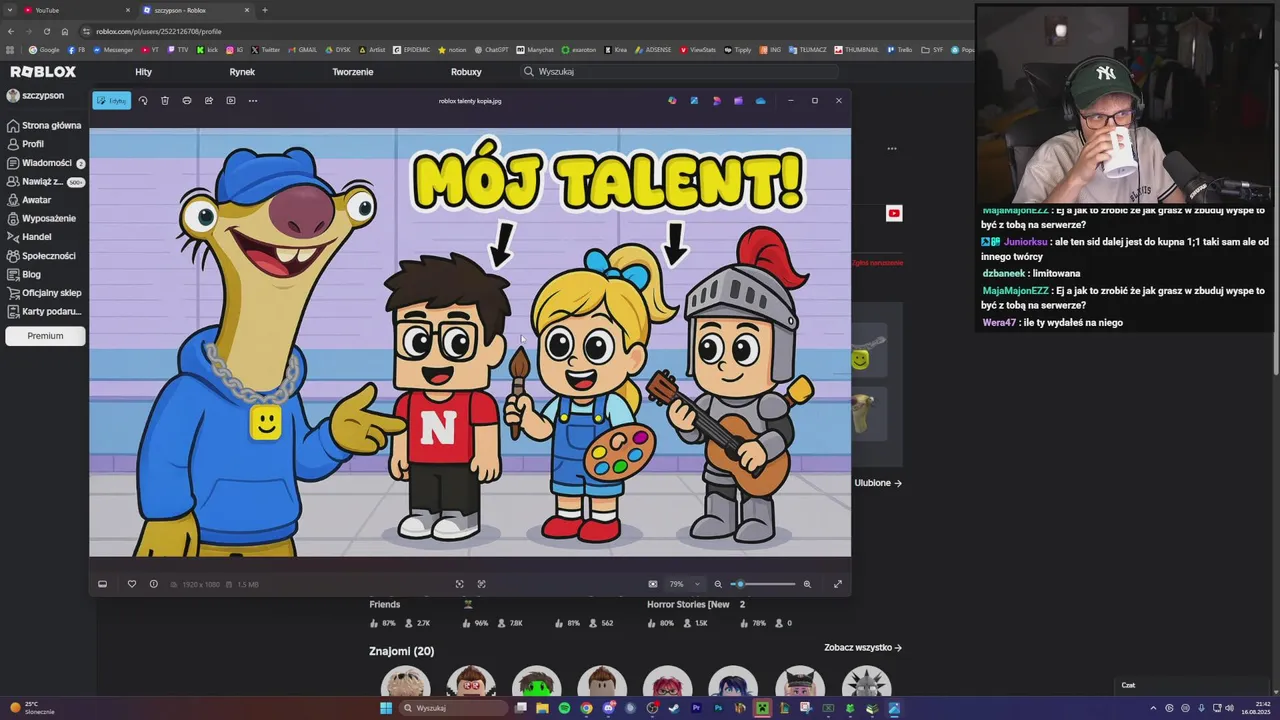Click the Premium button in sidebar

pyautogui.click(x=45, y=336)
